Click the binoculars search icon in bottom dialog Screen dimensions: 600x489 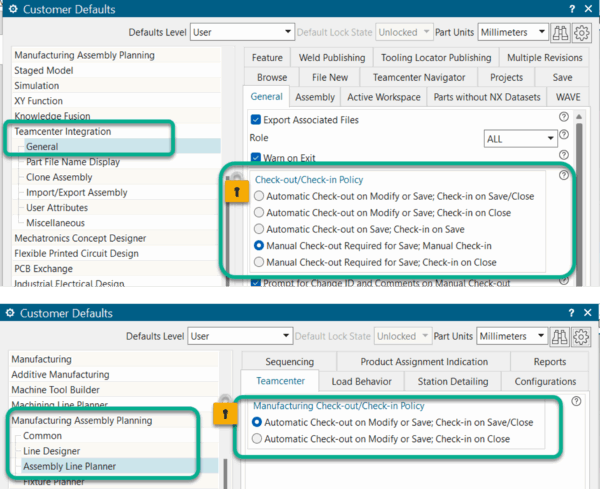pyautogui.click(x=563, y=337)
